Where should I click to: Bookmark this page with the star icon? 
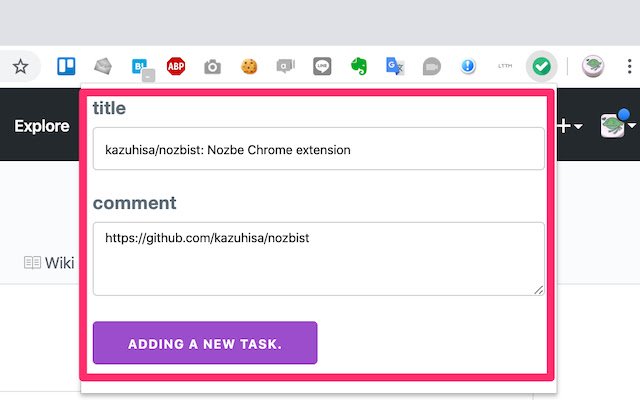(x=20, y=66)
